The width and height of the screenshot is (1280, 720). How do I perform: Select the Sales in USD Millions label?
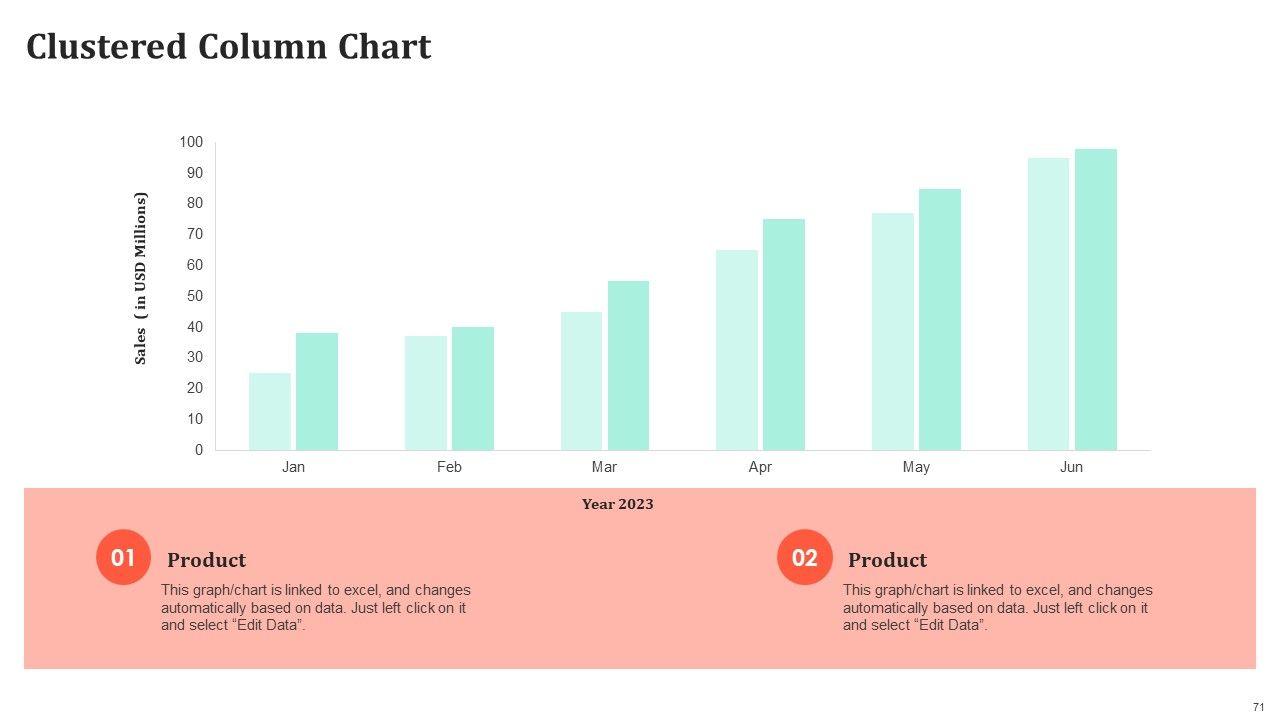(141, 278)
